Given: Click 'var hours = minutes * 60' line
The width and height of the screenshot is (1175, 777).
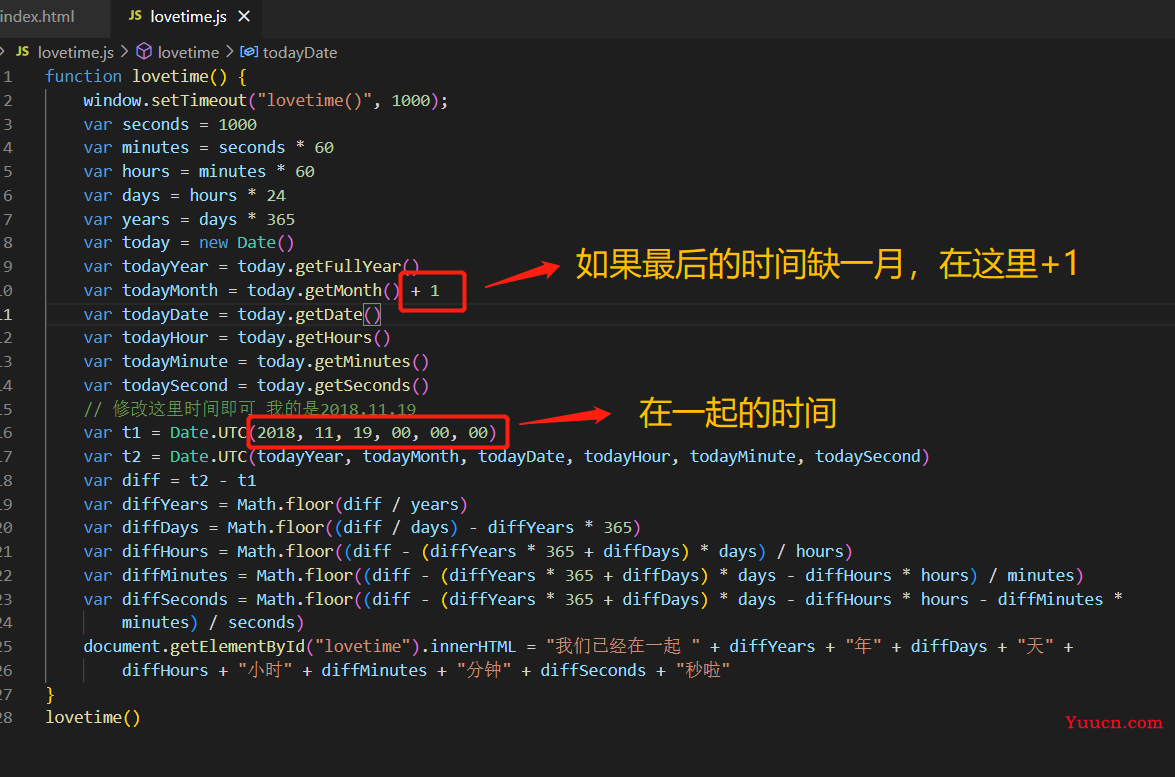Looking at the screenshot, I should point(199,172).
